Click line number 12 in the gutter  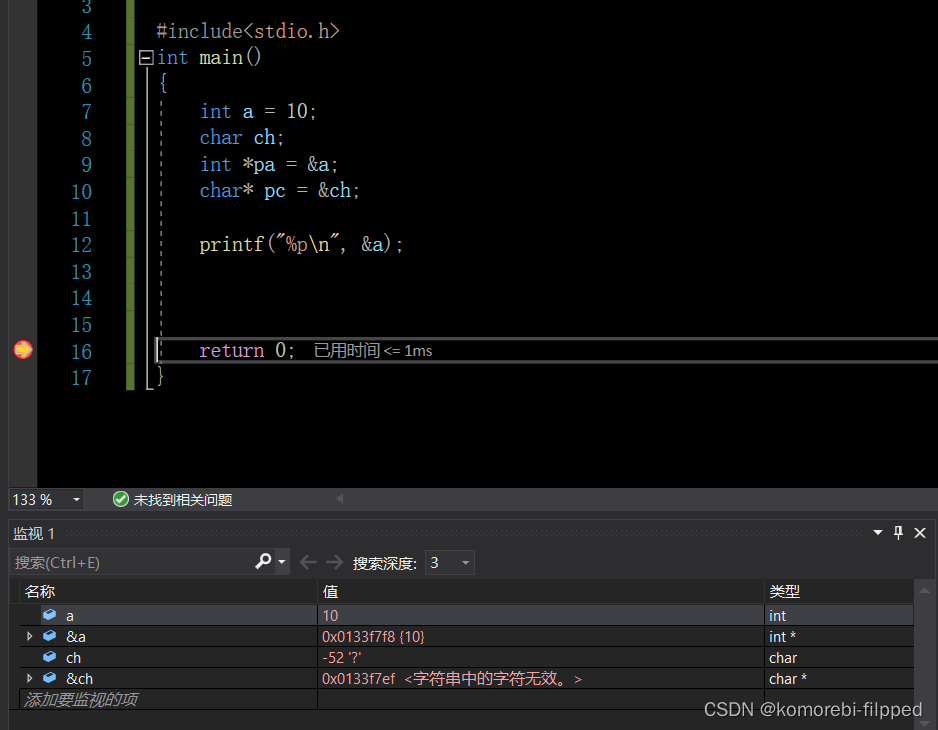click(x=81, y=245)
